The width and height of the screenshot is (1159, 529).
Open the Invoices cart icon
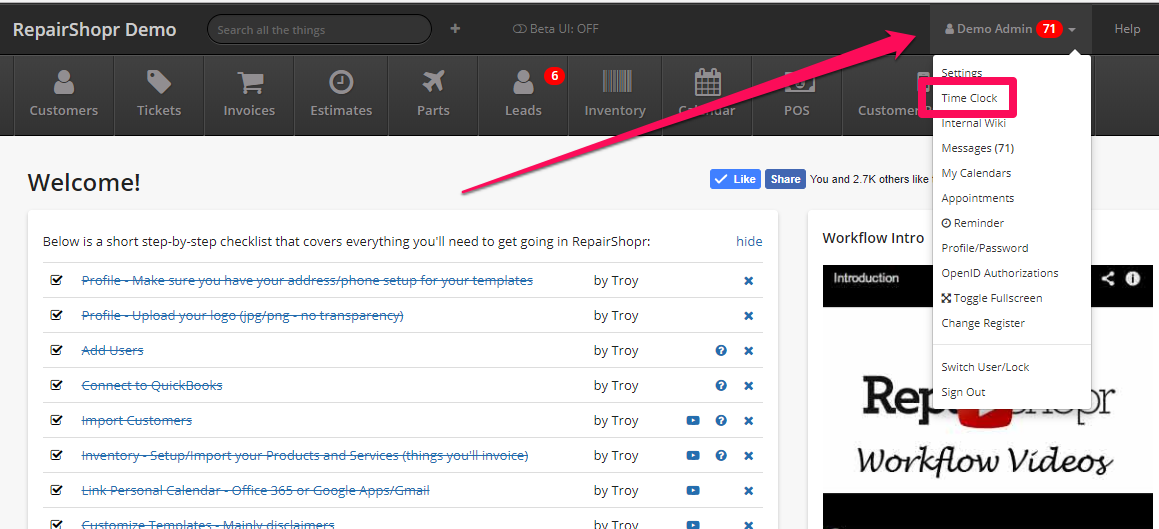point(249,82)
